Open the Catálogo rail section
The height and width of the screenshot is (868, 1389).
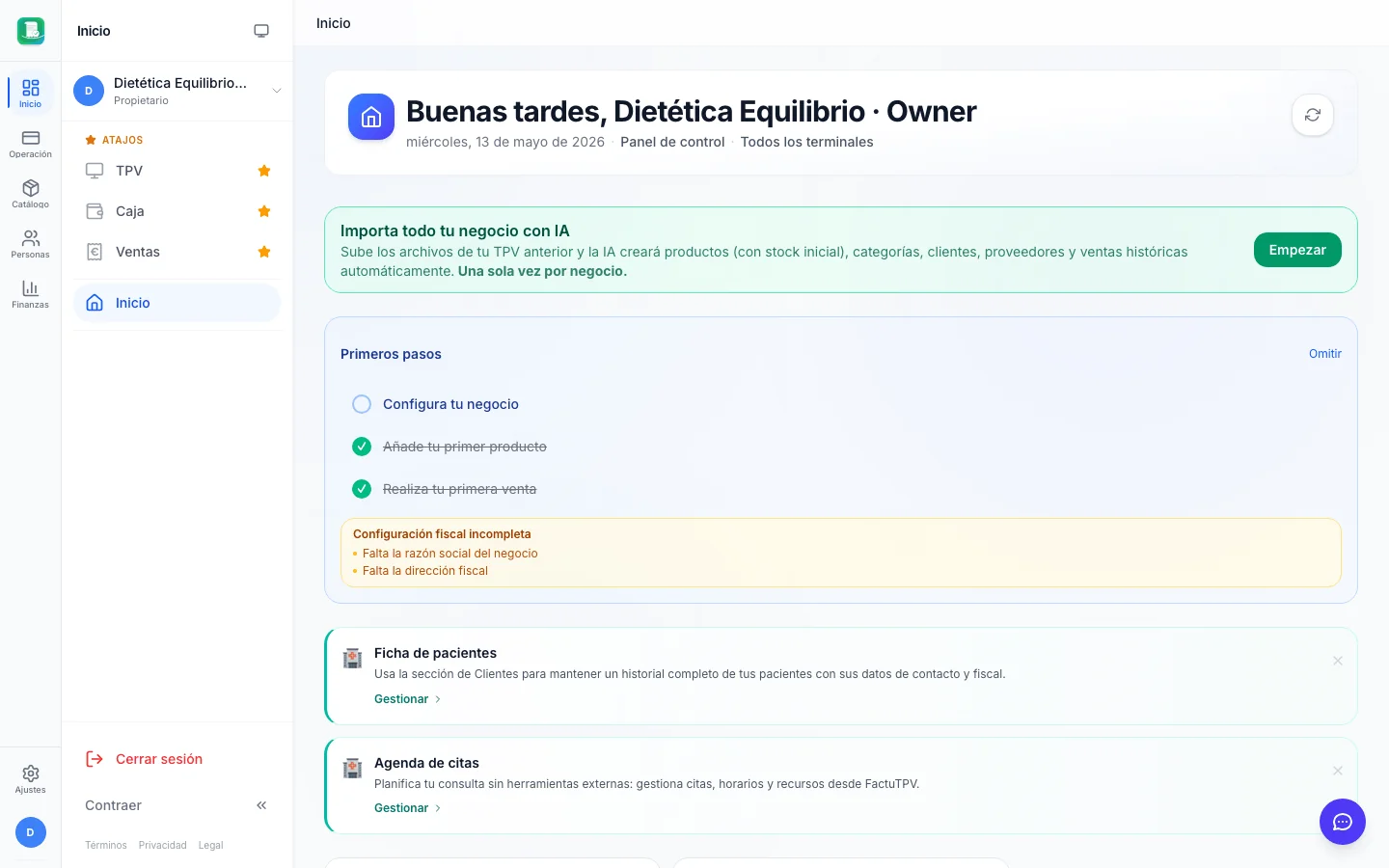(x=30, y=194)
